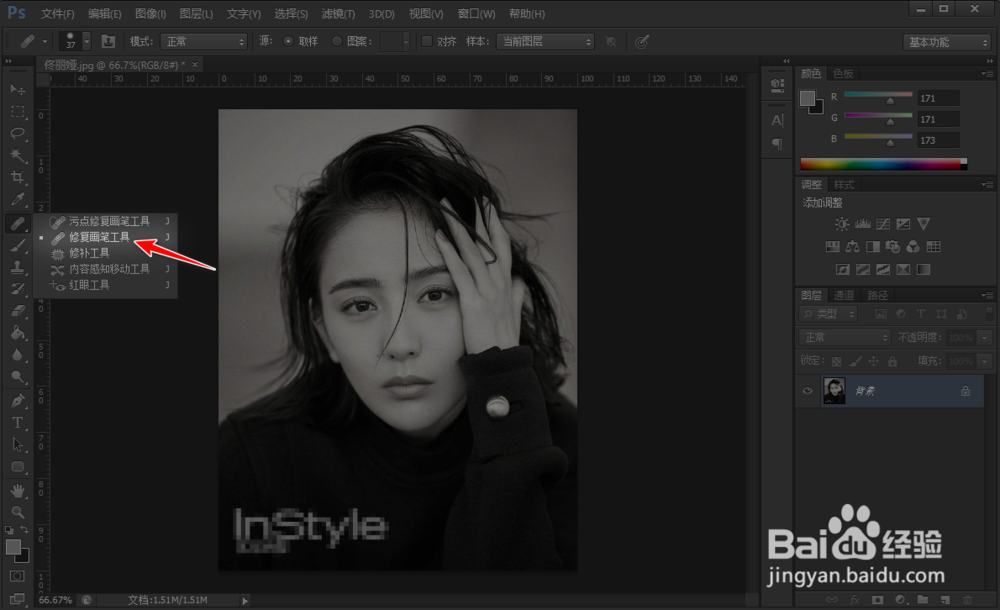Select the Brush tool
1000x610 pixels.
(17, 245)
